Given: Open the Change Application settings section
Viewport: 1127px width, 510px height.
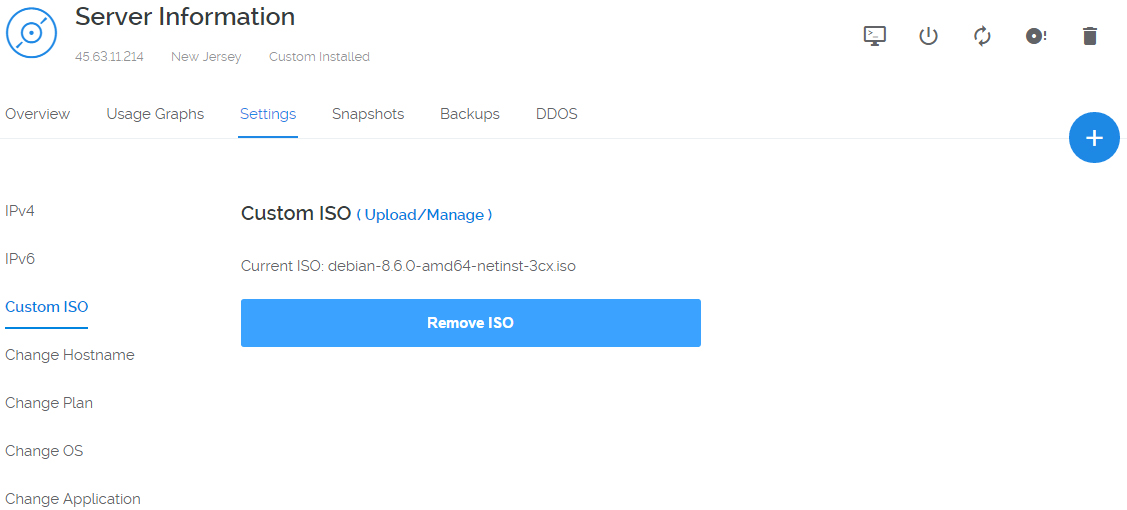Looking at the screenshot, I should 73,499.
